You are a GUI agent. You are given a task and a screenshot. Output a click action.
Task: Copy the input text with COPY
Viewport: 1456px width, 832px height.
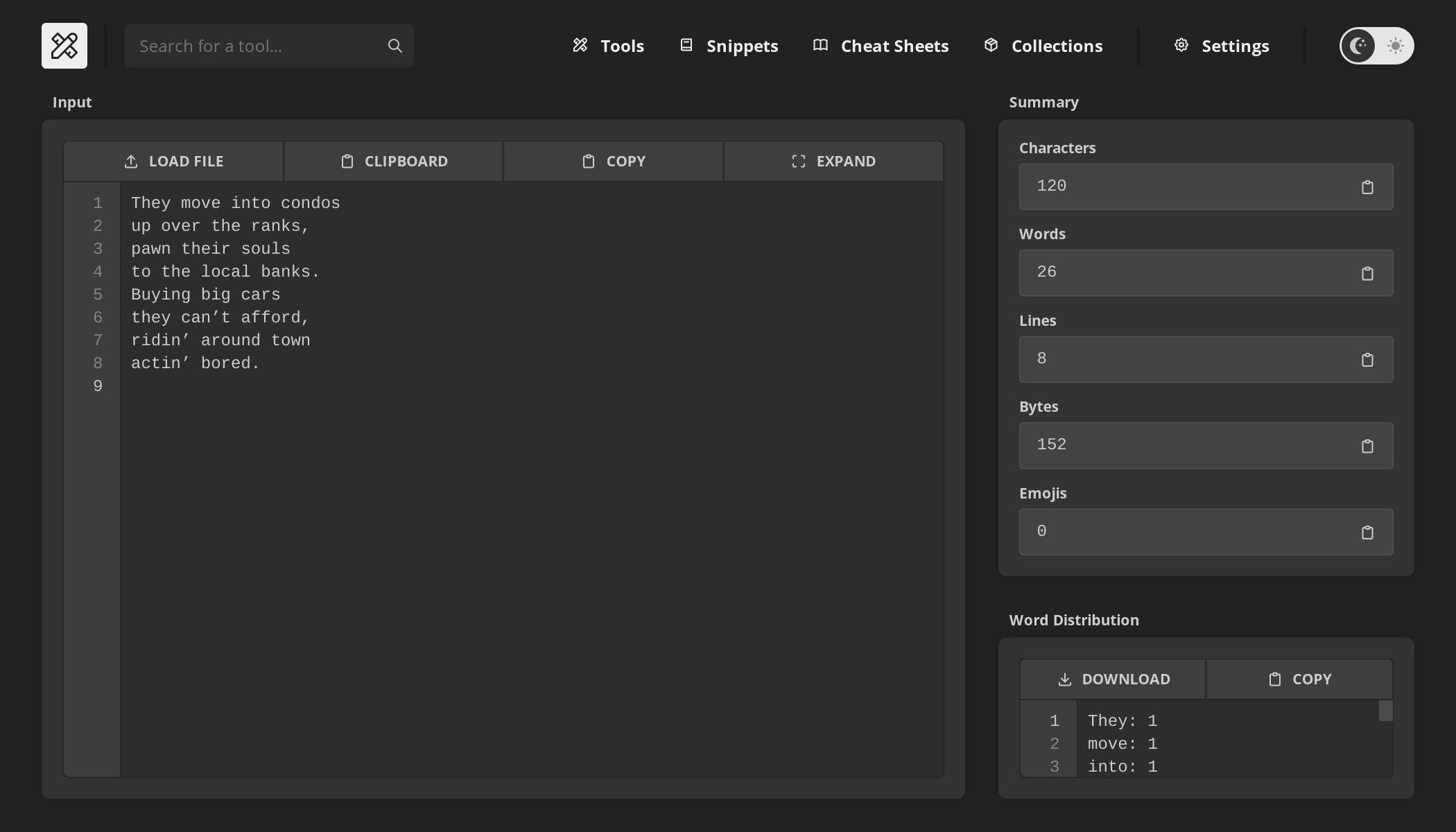613,161
